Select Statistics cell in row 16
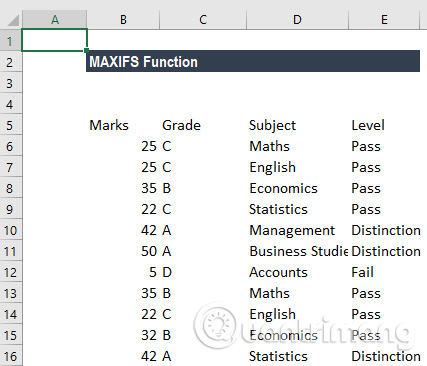Viewport: 427px width, 366px height. pos(297,356)
